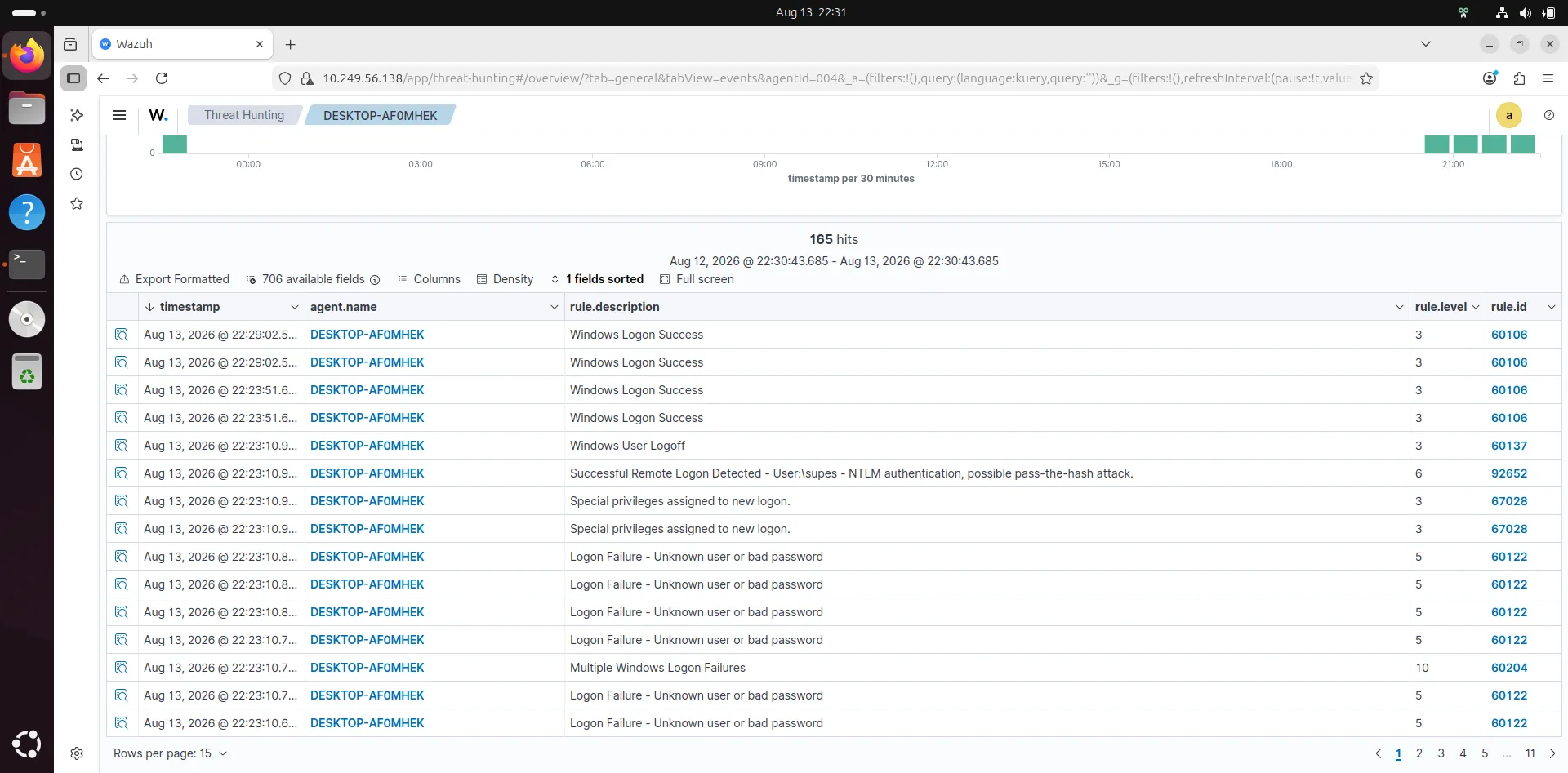
Task: Open a new browser tab
Action: (x=290, y=44)
